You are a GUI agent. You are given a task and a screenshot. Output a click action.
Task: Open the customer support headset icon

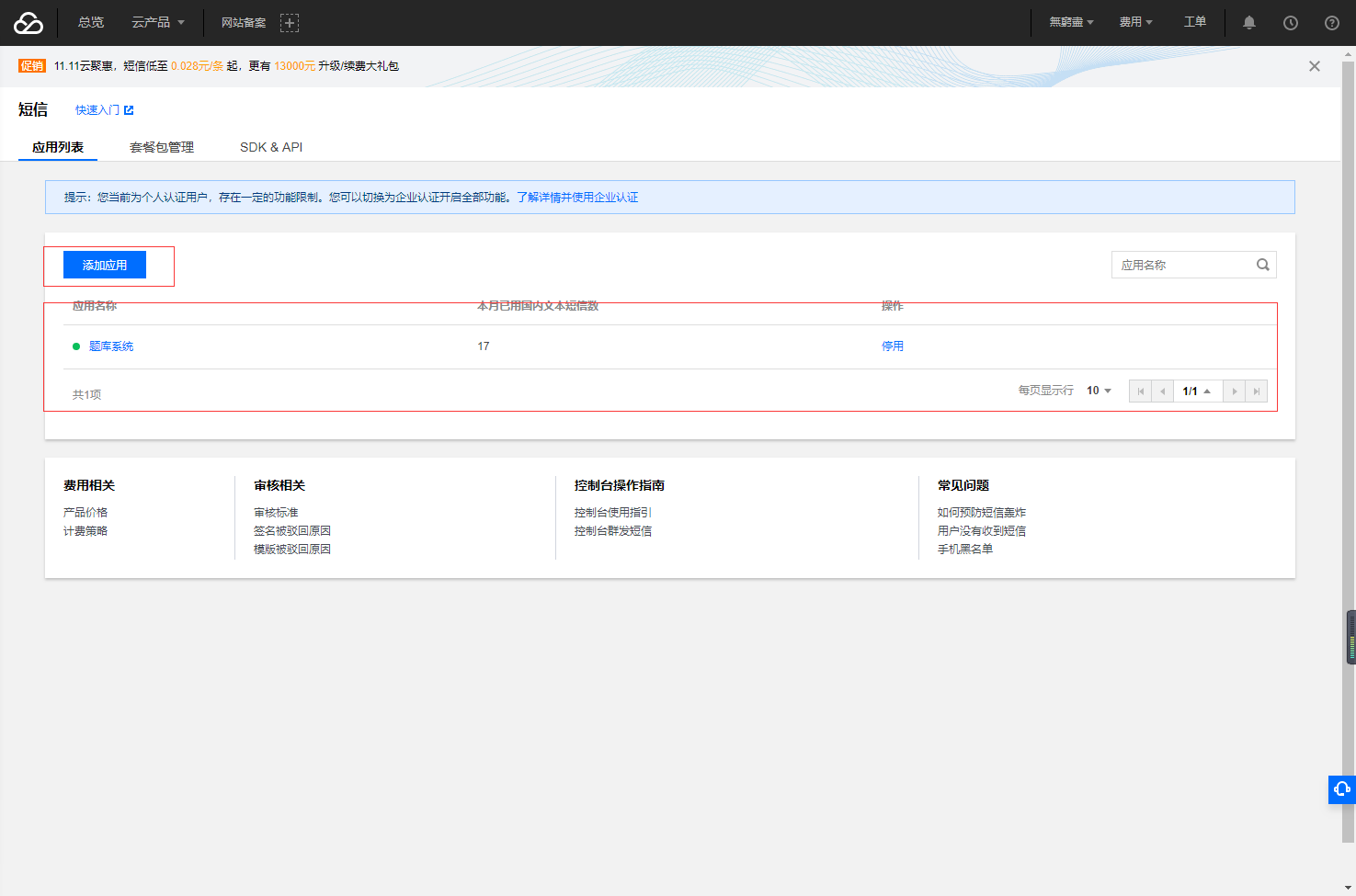(1342, 789)
